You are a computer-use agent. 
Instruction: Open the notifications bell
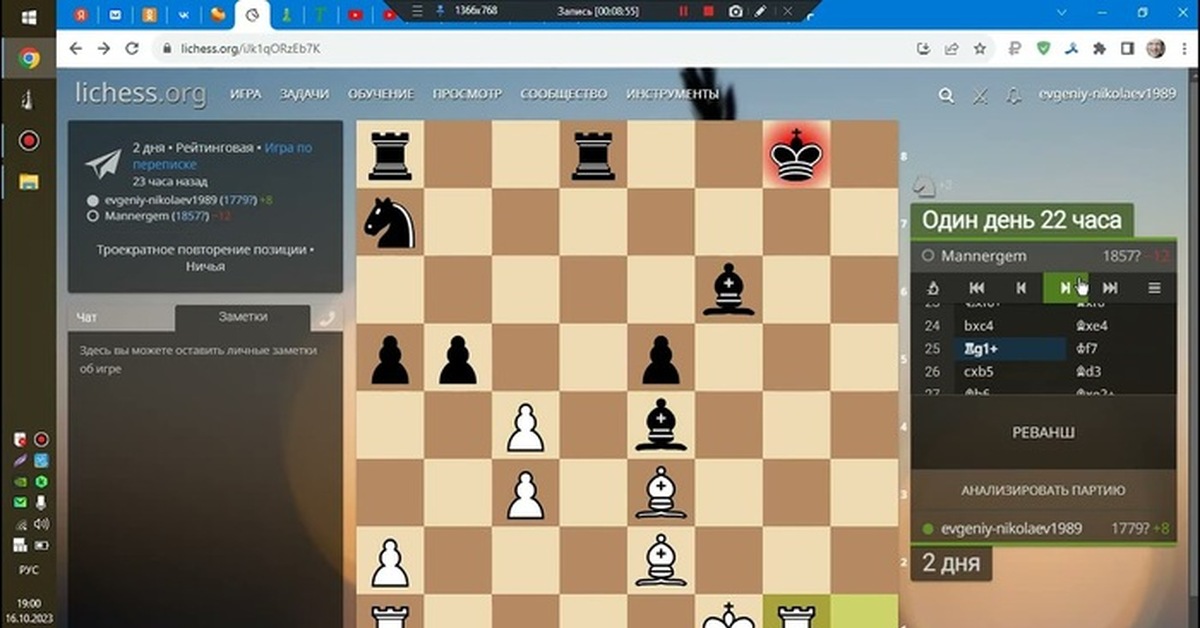coord(1014,95)
